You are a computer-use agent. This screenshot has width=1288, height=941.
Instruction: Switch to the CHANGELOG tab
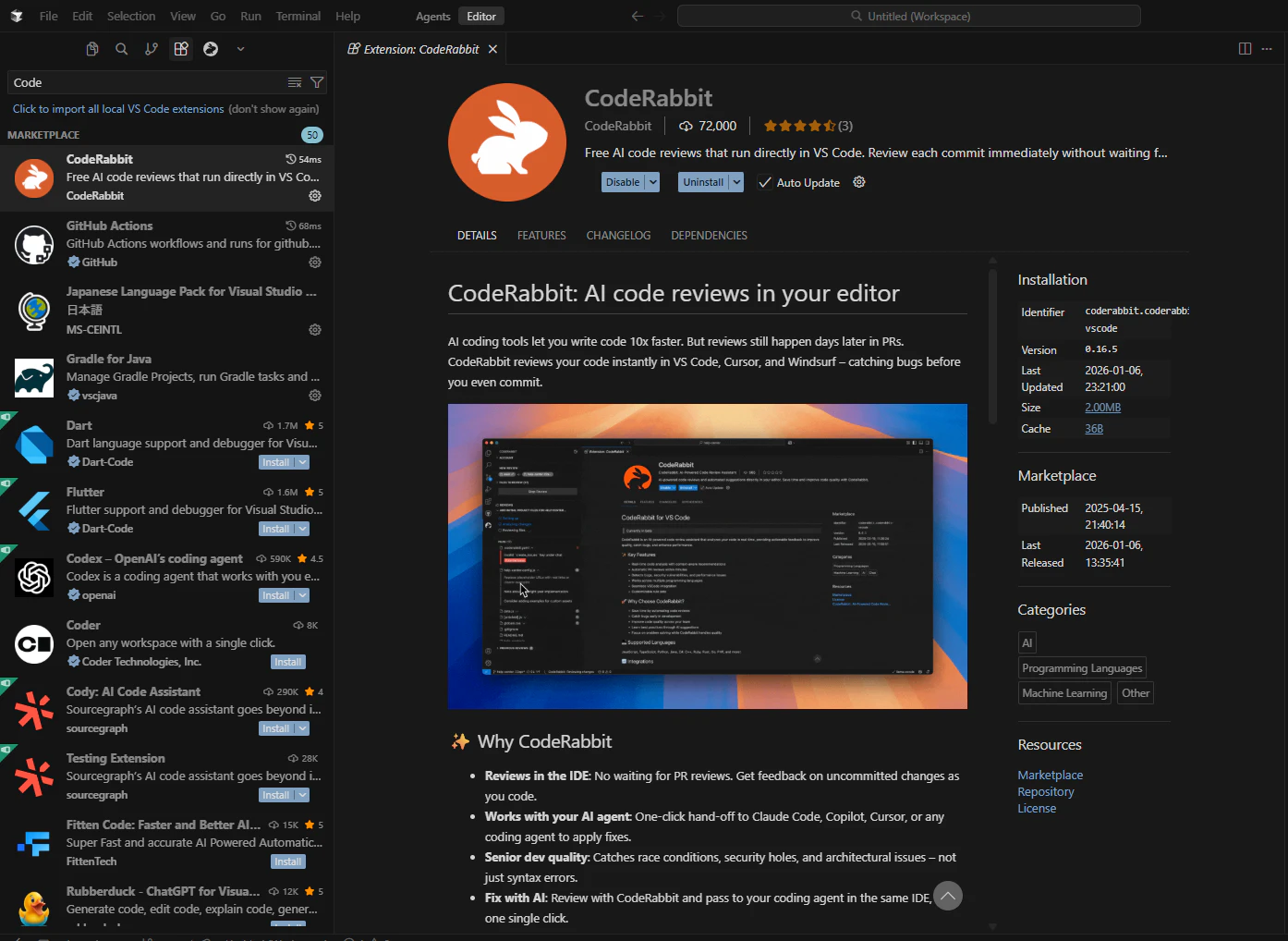pos(618,236)
